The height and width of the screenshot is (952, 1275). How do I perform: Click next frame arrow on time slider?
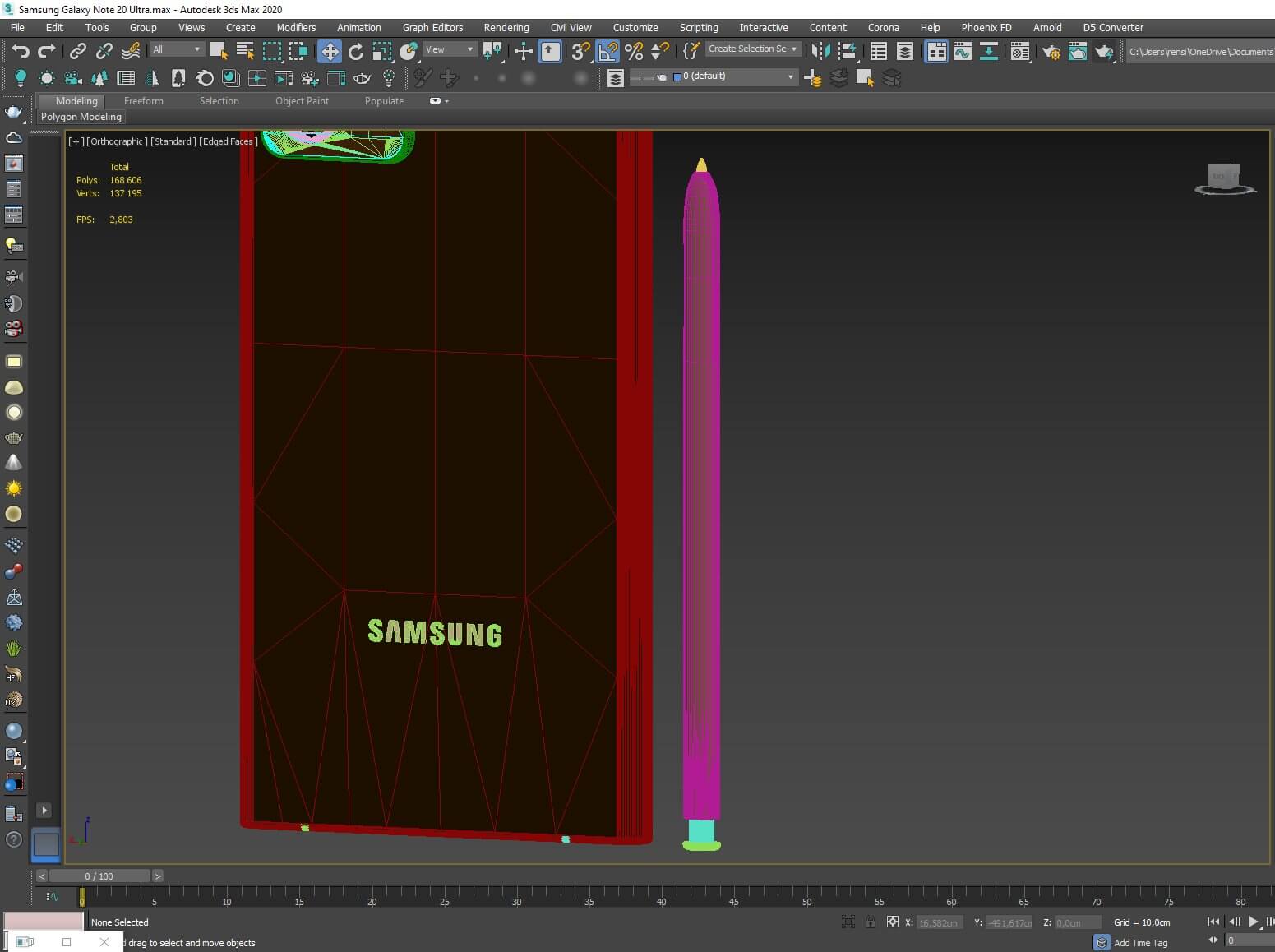[158, 876]
